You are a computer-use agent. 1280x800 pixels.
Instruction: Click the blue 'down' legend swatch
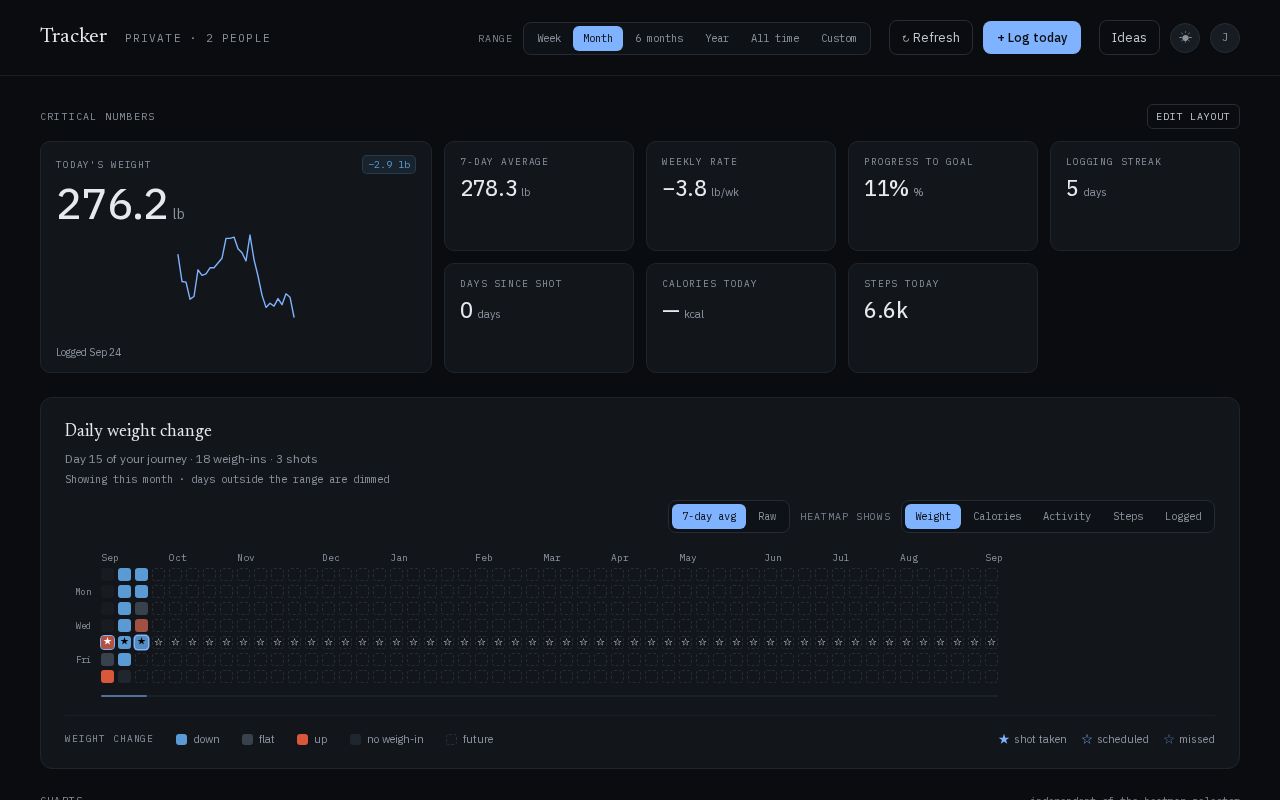tap(181, 739)
